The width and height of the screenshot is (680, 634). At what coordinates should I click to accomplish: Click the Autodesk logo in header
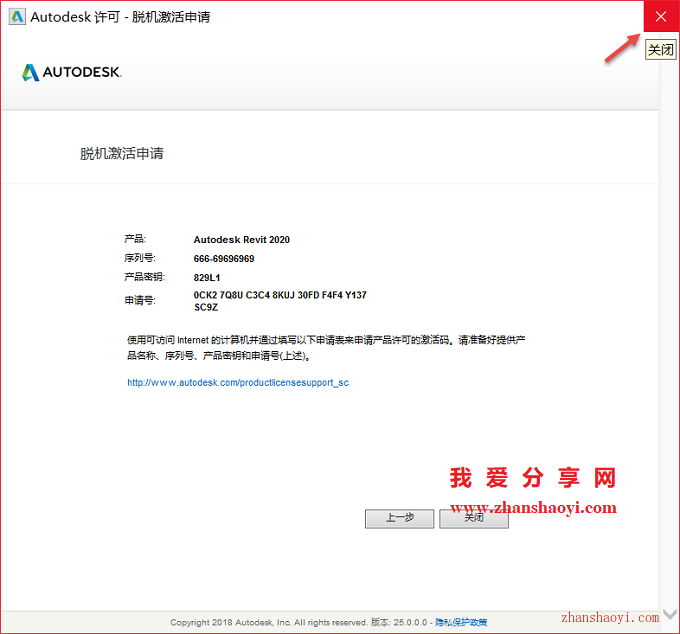click(x=72, y=72)
